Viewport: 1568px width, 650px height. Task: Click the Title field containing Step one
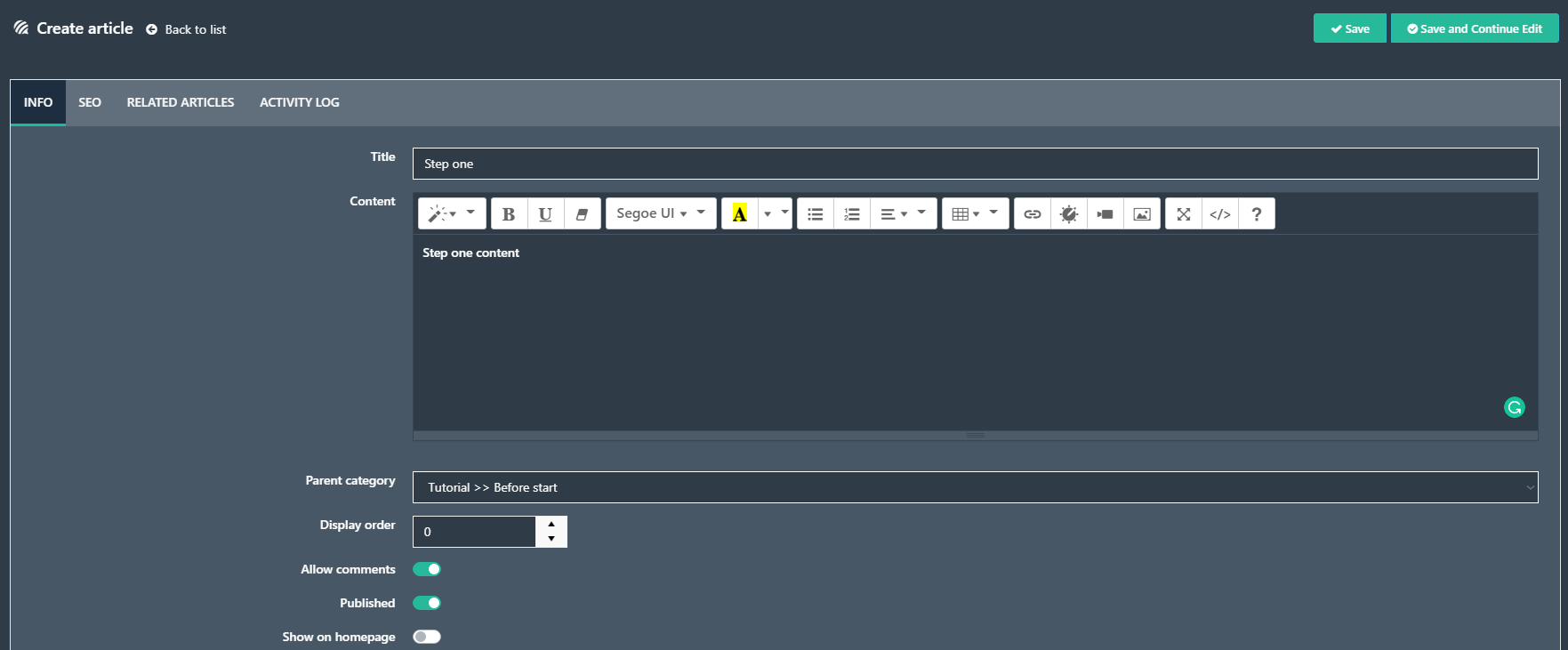[975, 164]
